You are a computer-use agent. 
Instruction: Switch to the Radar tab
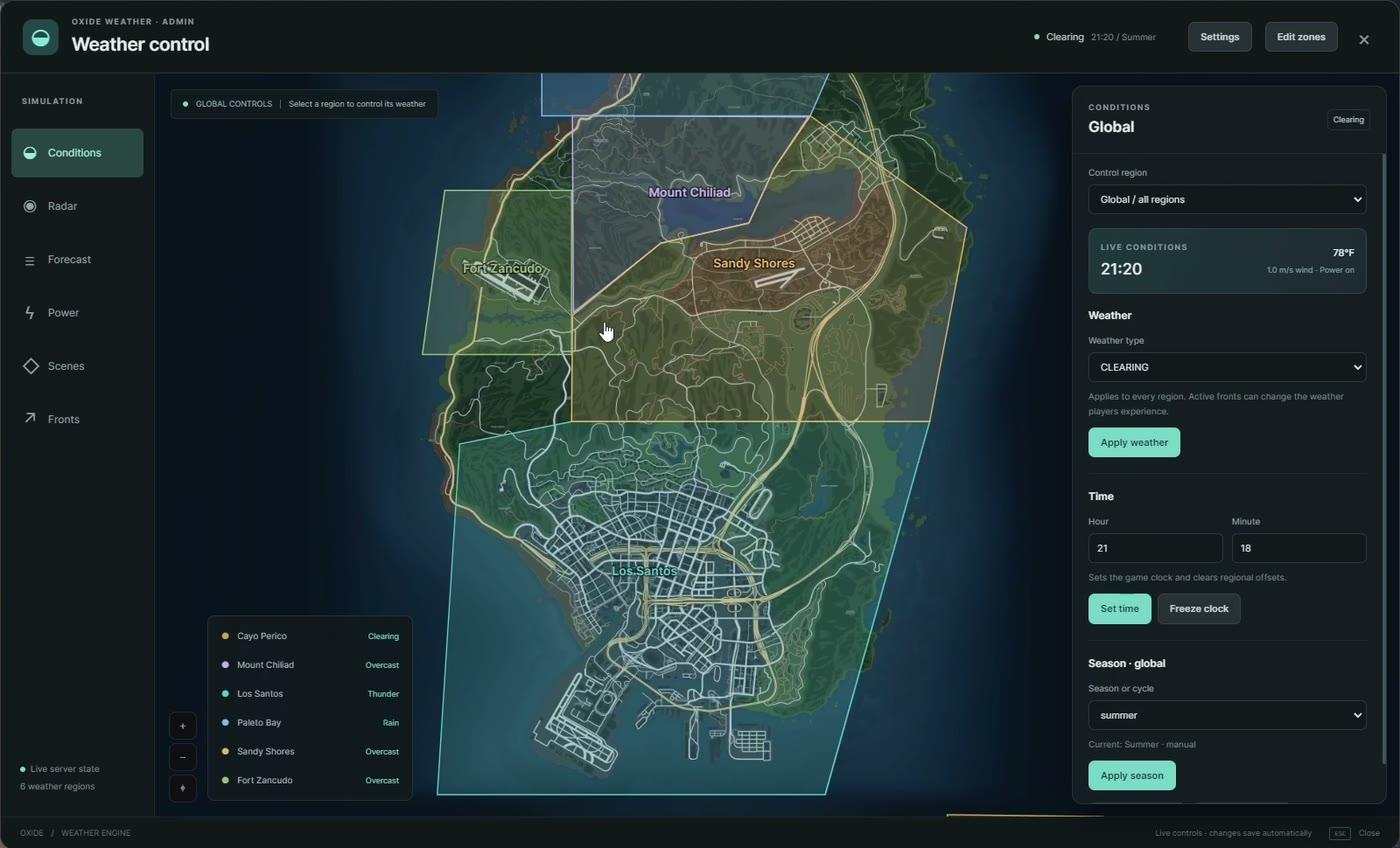click(77, 206)
